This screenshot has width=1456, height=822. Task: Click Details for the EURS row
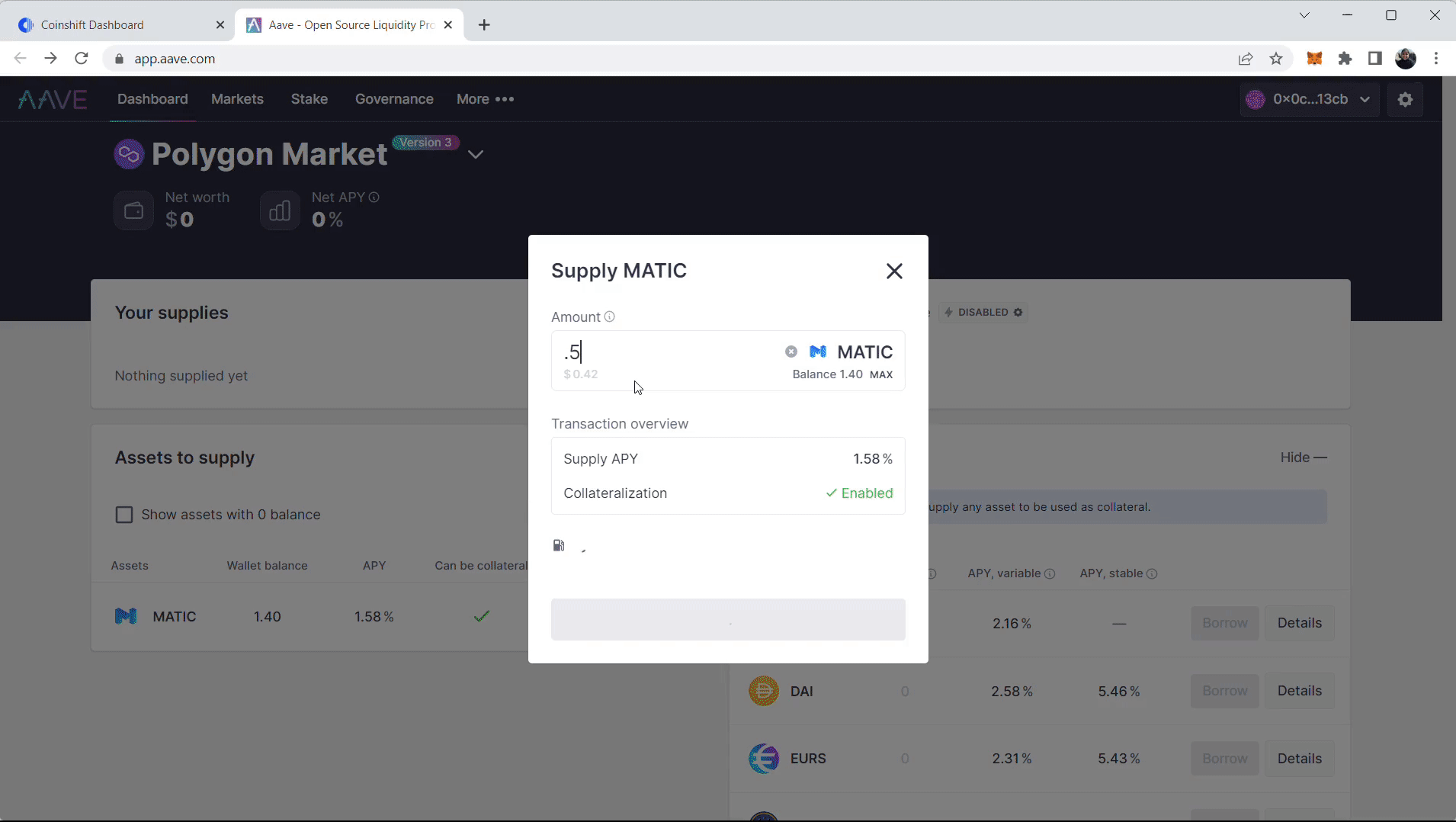click(1299, 759)
